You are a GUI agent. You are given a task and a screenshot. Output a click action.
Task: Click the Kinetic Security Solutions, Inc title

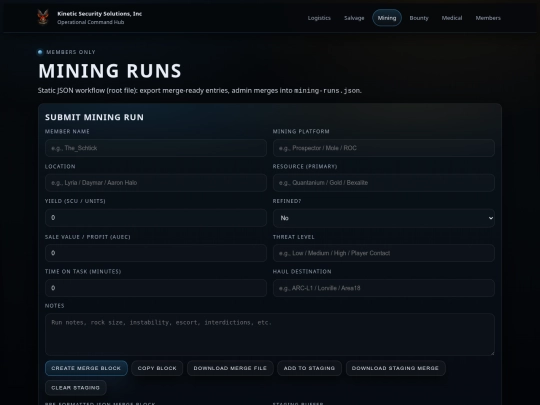100,14
